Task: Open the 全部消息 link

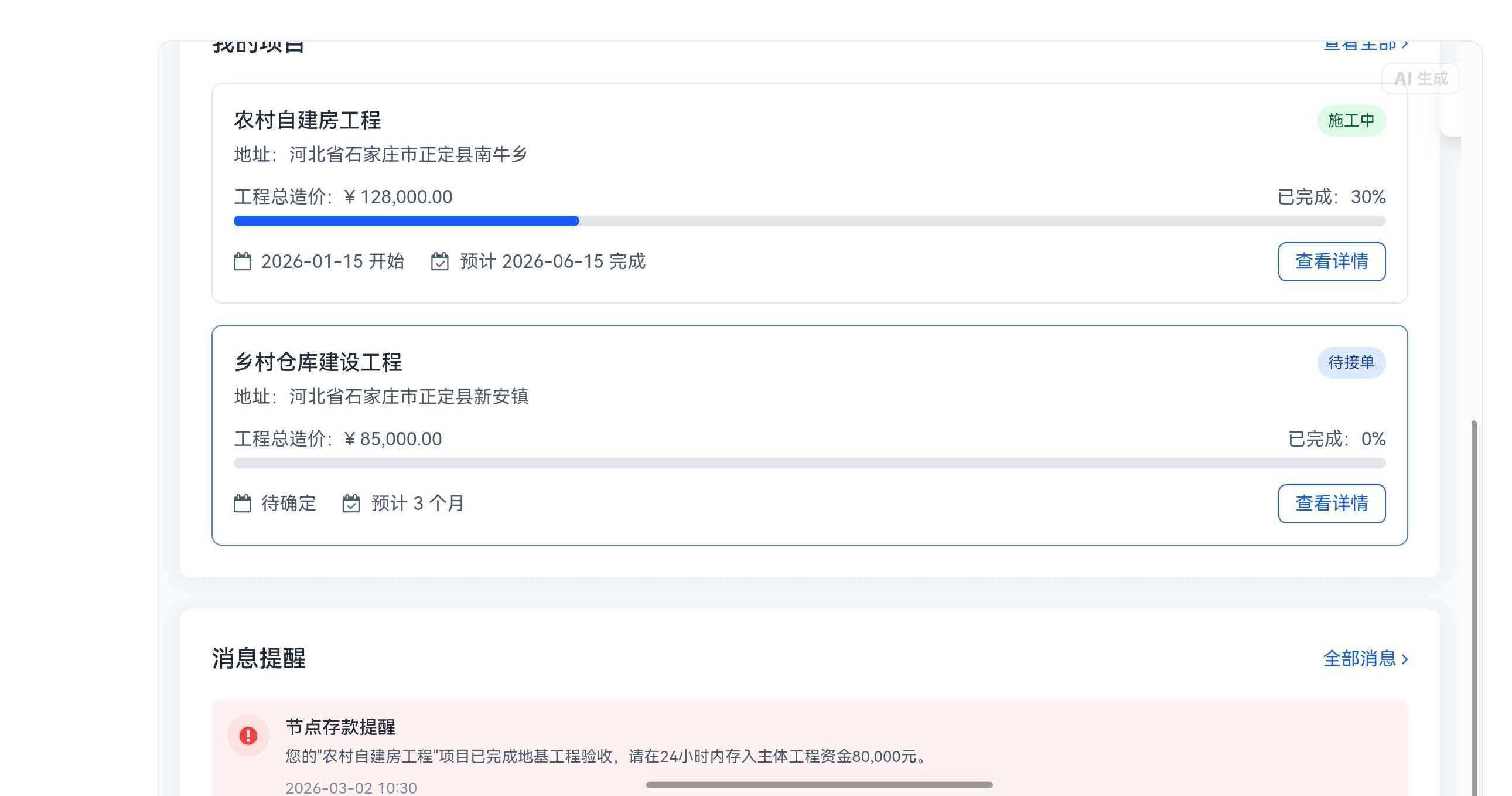Action: click(1359, 658)
